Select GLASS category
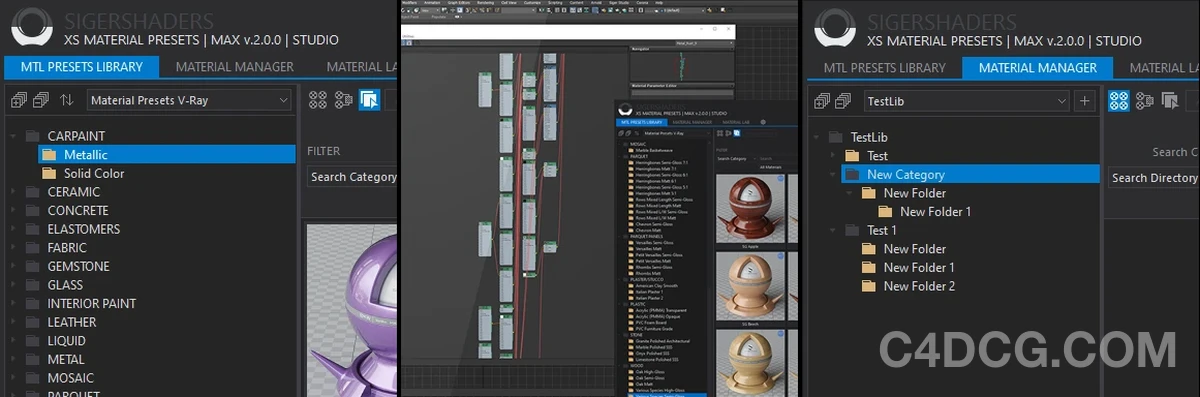1200x397 pixels. (x=65, y=285)
